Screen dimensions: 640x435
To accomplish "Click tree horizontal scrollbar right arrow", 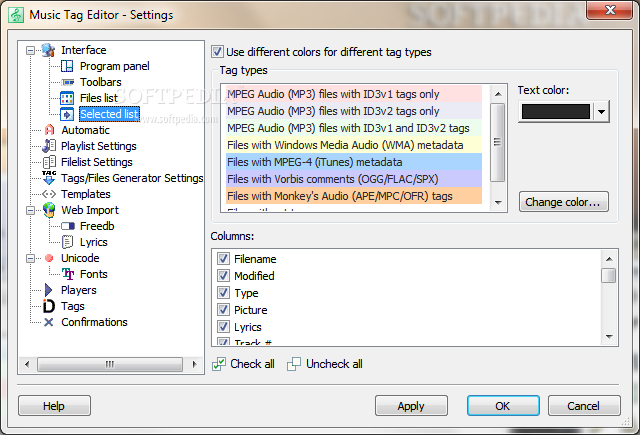I will tap(194, 364).
